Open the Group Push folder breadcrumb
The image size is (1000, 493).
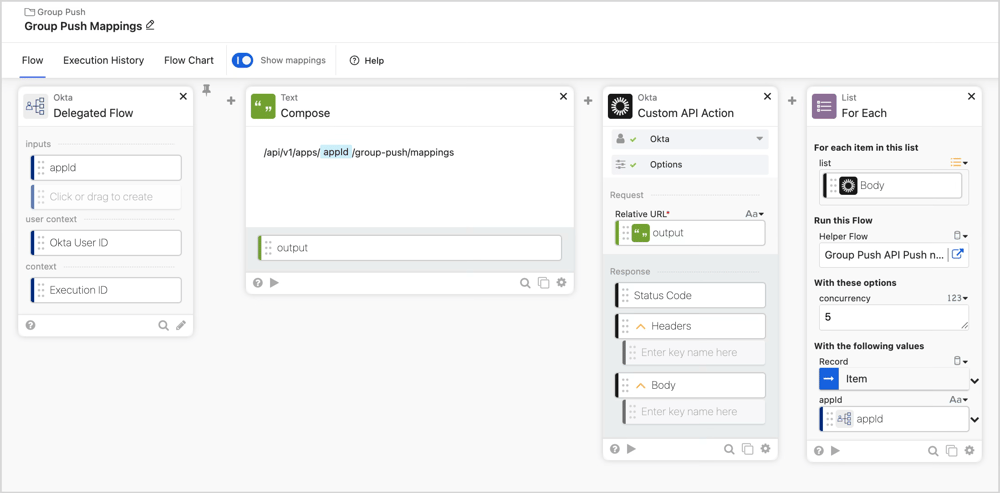tap(55, 11)
